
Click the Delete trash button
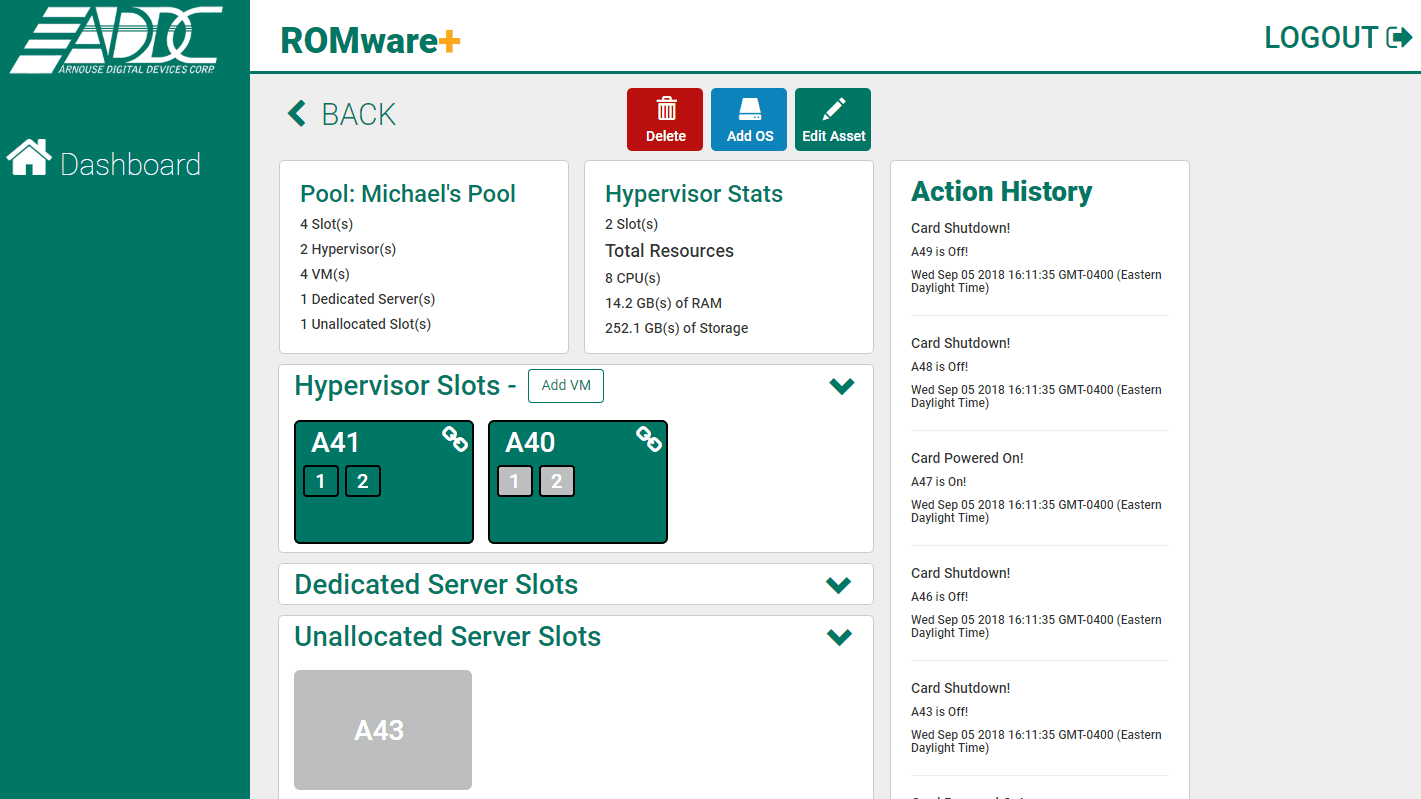665,119
